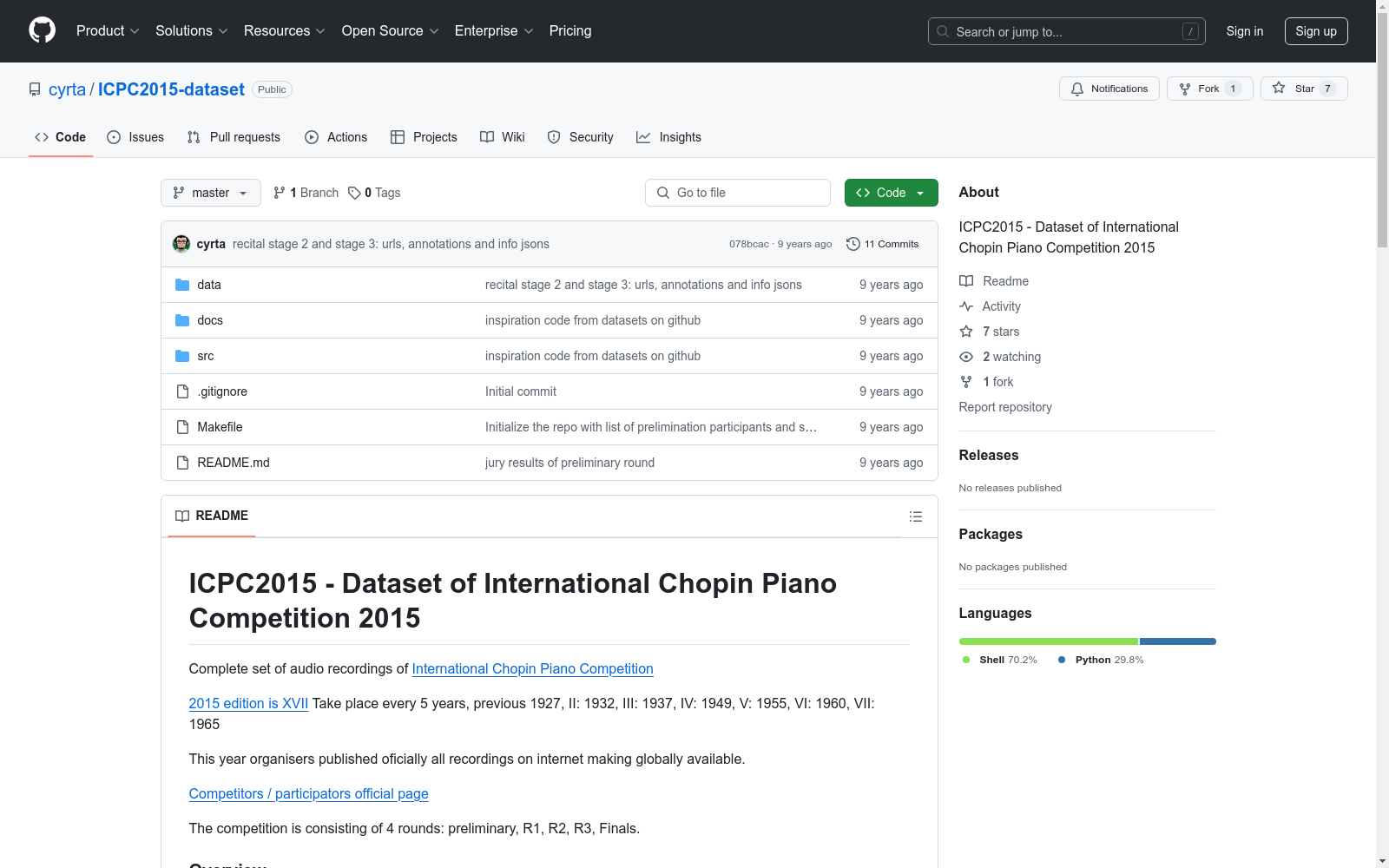
Task: Click the page vertical scrollbar thumb
Action: 1382,130
